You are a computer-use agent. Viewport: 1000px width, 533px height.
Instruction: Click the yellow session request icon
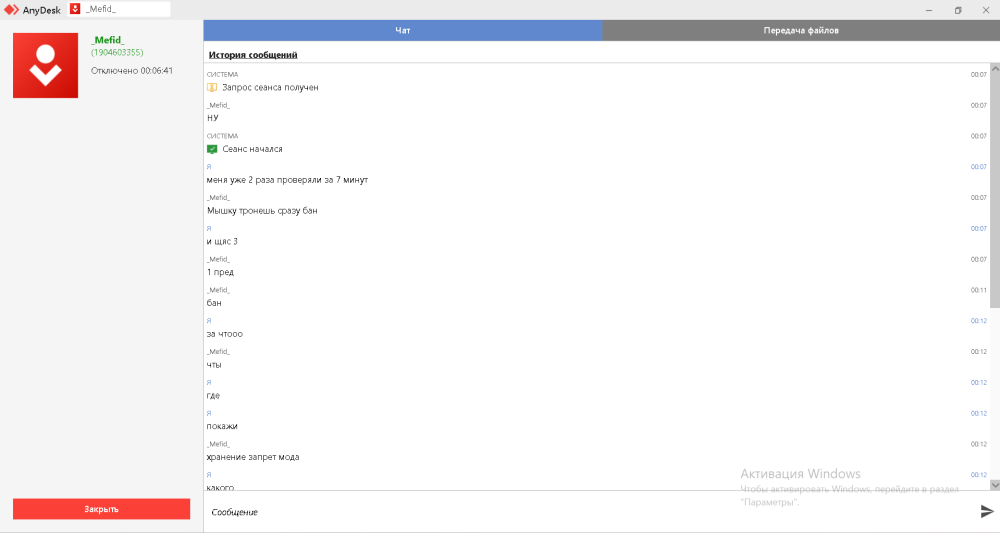click(212, 87)
